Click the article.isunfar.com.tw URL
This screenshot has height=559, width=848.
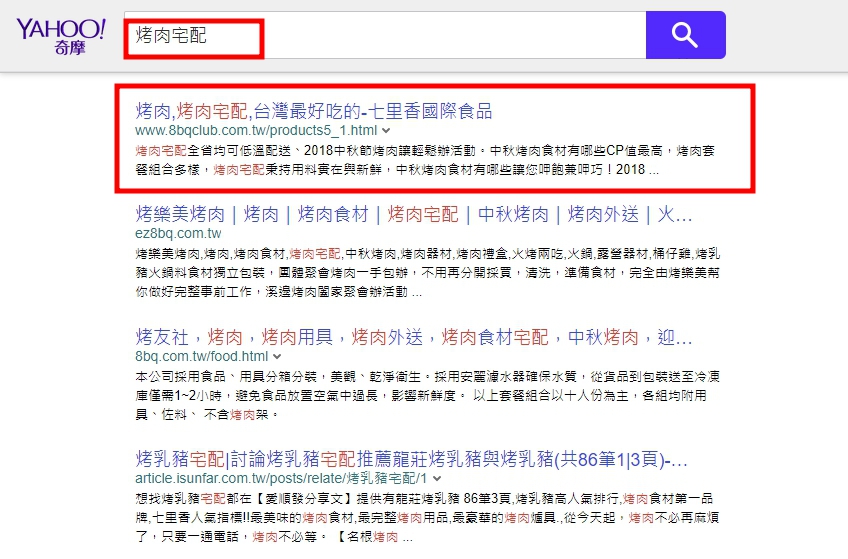coord(281,478)
